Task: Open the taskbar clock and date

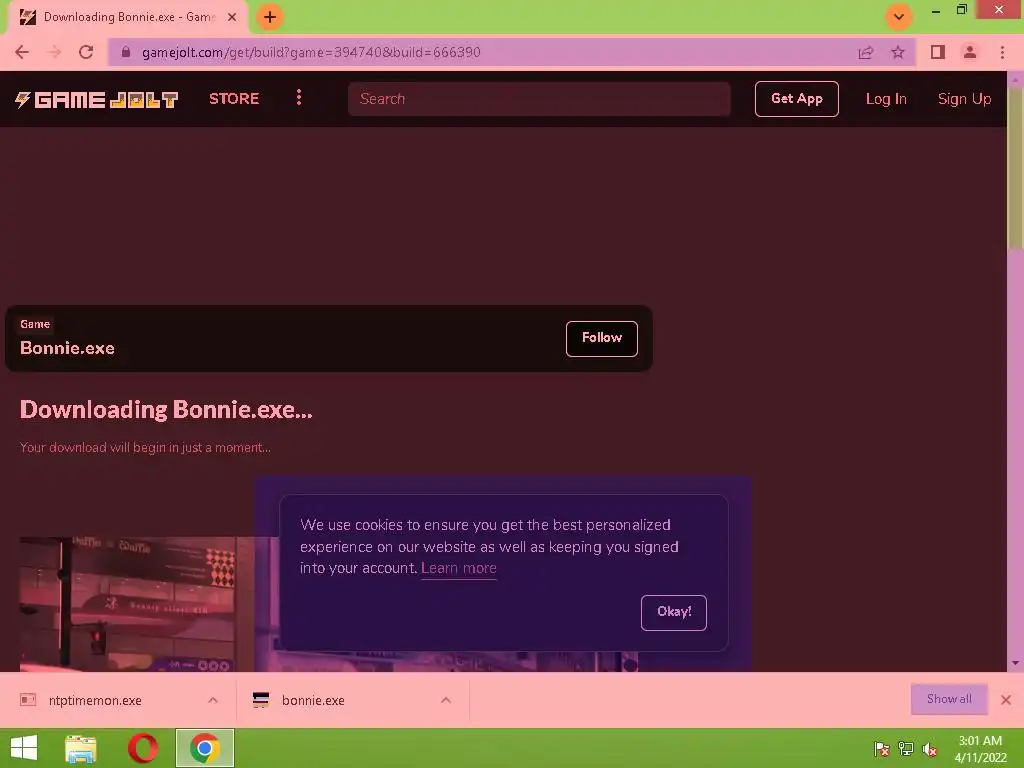Action: [980, 749]
